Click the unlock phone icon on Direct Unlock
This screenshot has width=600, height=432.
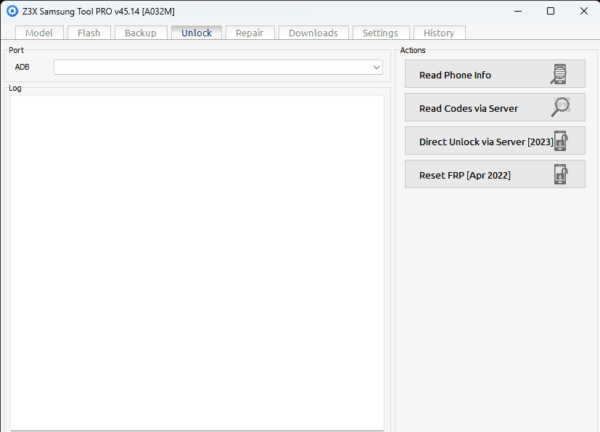point(561,141)
